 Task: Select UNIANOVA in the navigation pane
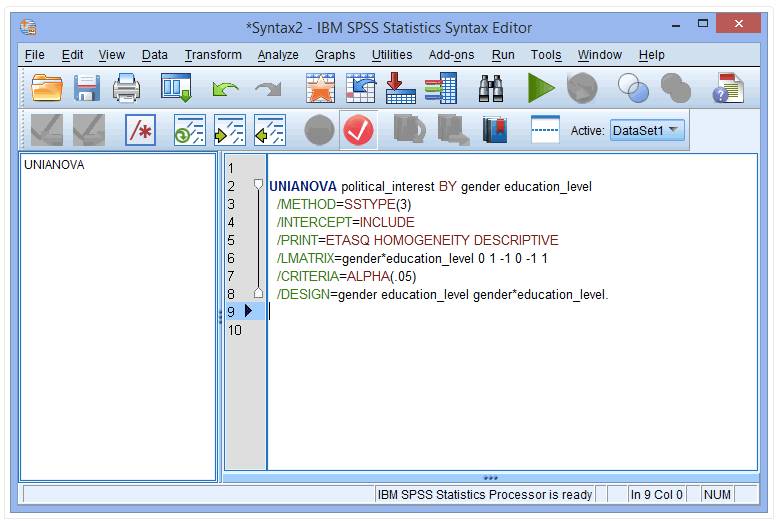click(54, 165)
